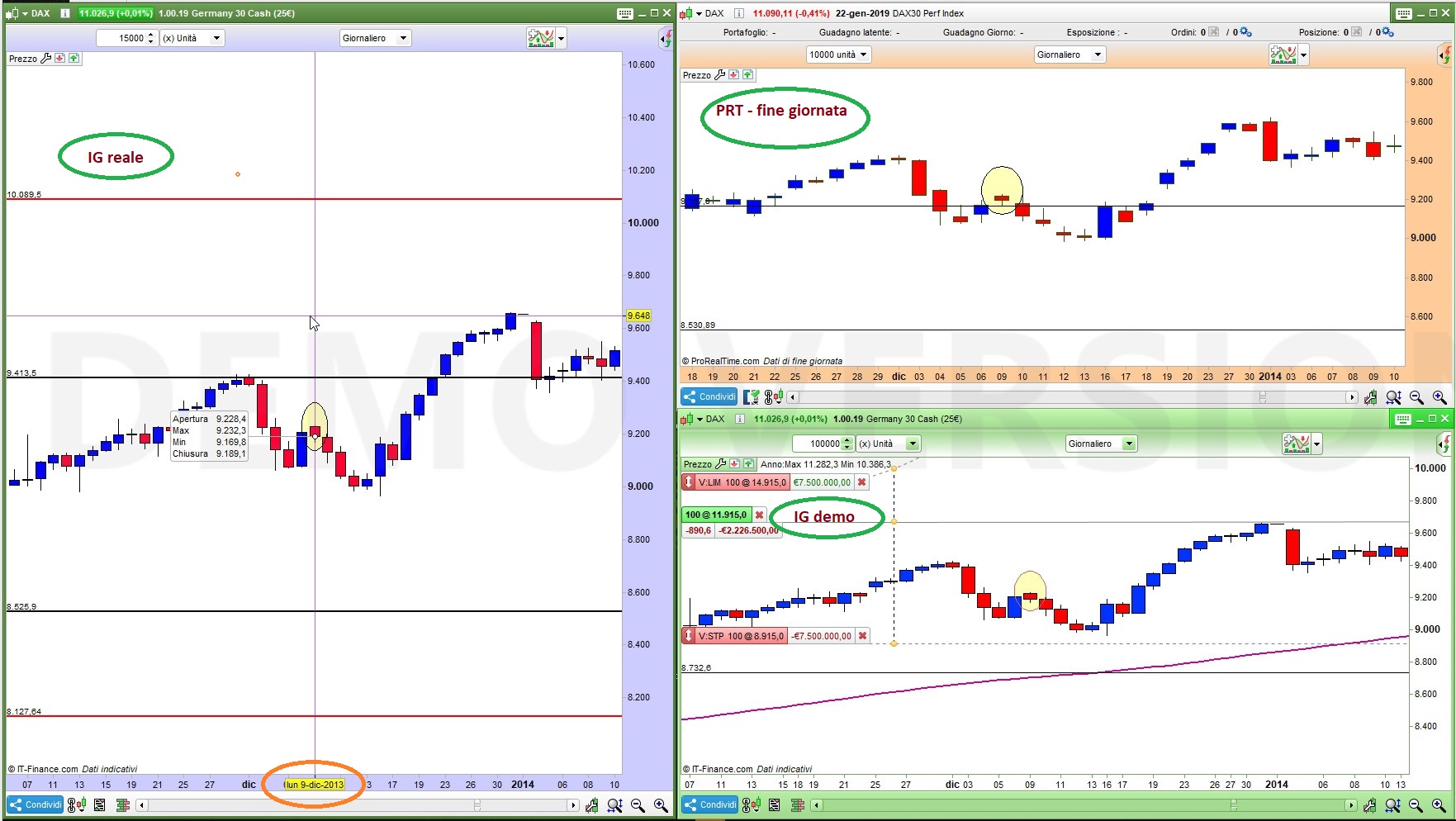The image size is (1456, 821).
Task: Open the Posizione settings gear in portfolio bar
Action: tap(1388, 32)
